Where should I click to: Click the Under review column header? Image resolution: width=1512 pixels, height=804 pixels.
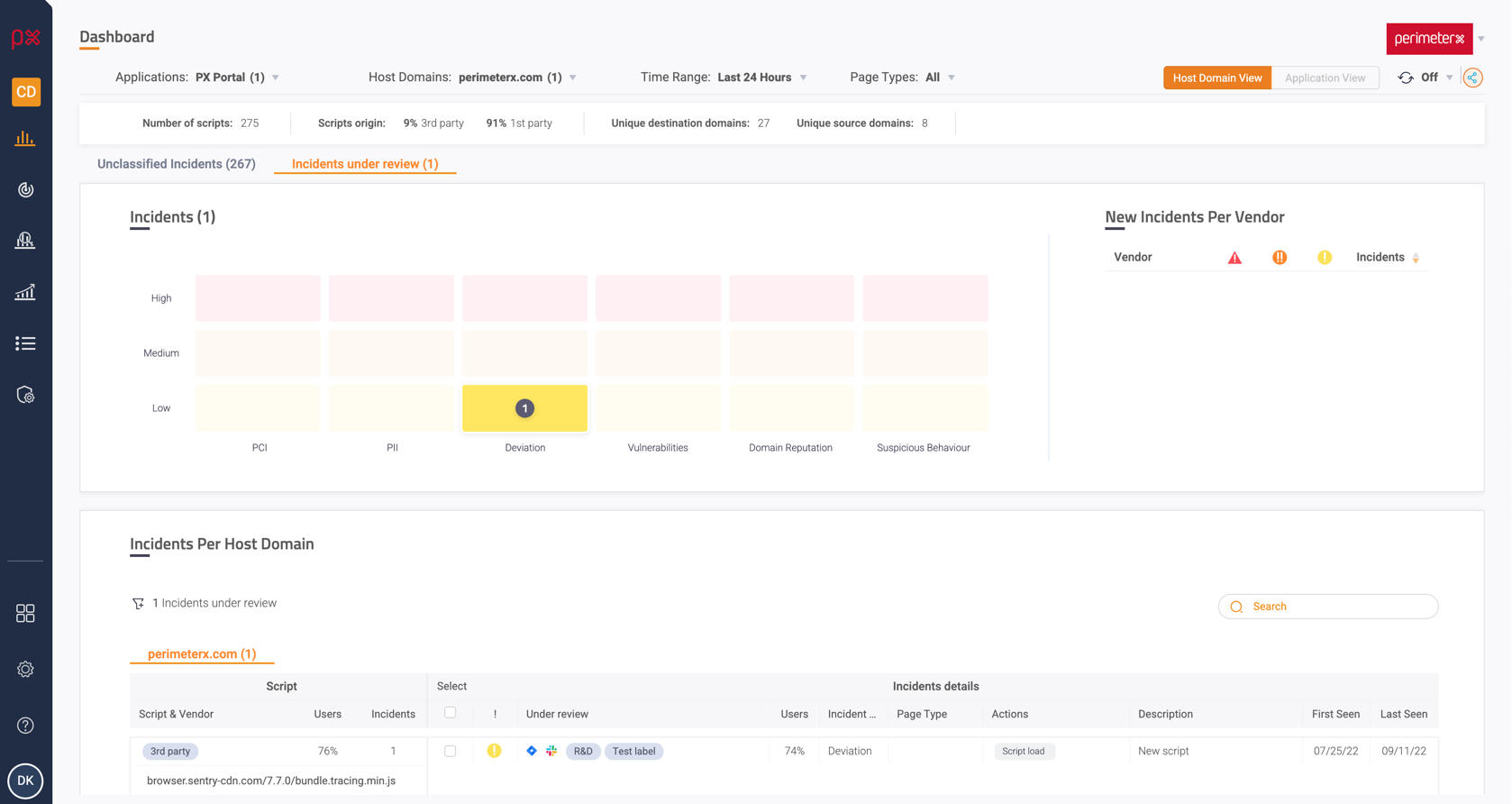(x=557, y=714)
